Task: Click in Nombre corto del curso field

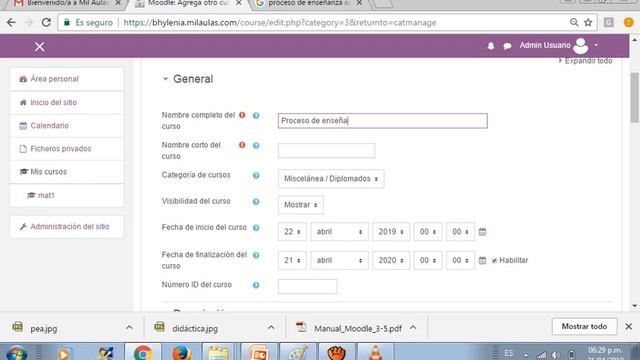Action: [327, 151]
